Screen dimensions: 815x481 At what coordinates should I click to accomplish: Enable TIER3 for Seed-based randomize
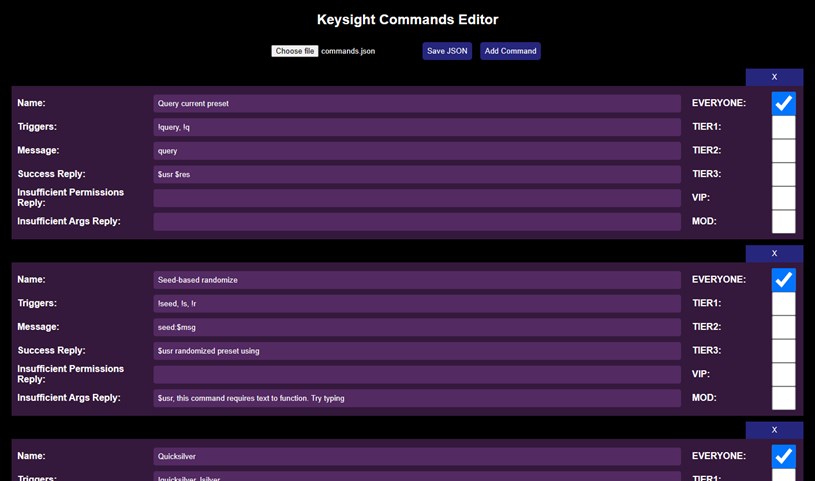[783, 350]
